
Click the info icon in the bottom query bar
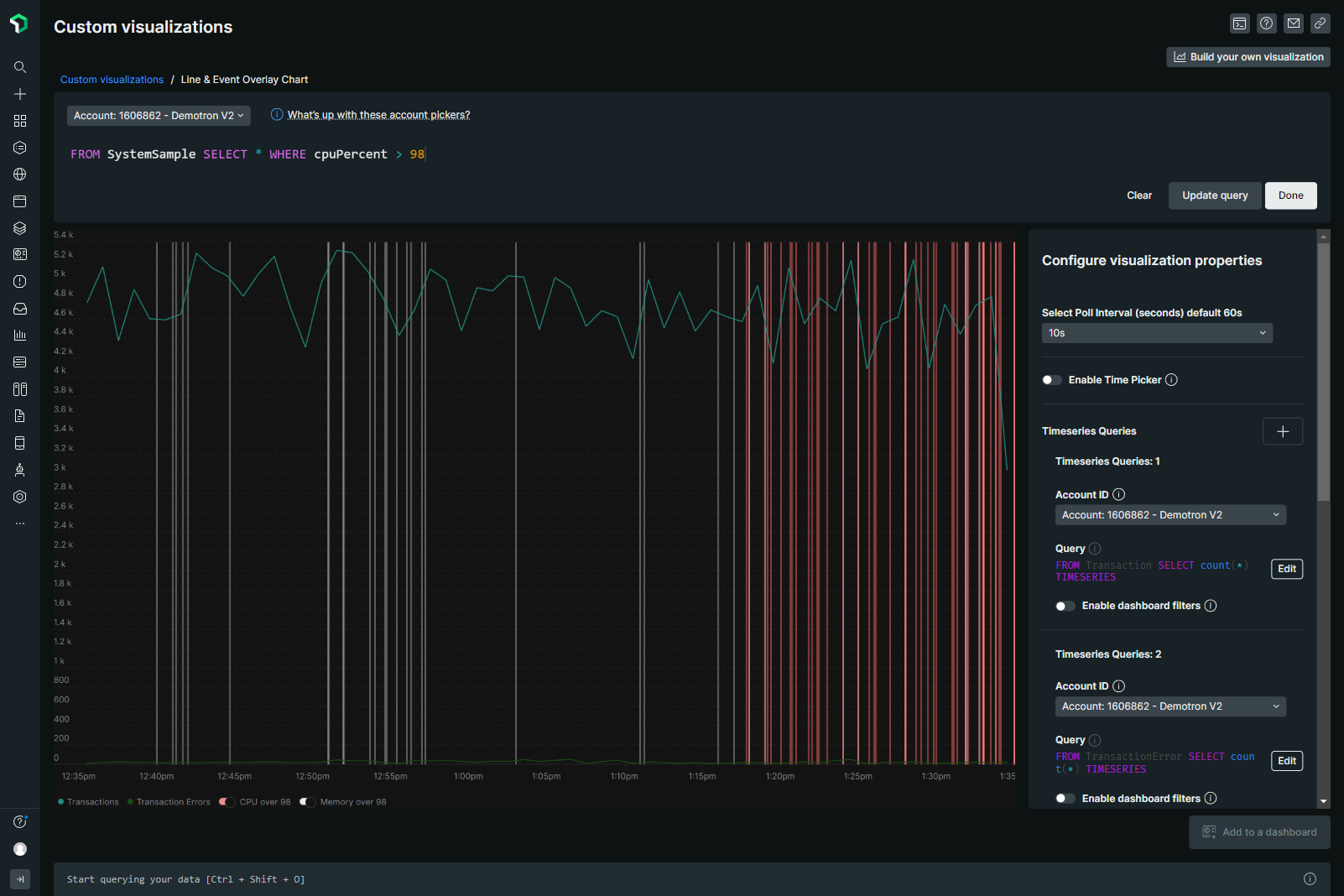tap(1310, 879)
